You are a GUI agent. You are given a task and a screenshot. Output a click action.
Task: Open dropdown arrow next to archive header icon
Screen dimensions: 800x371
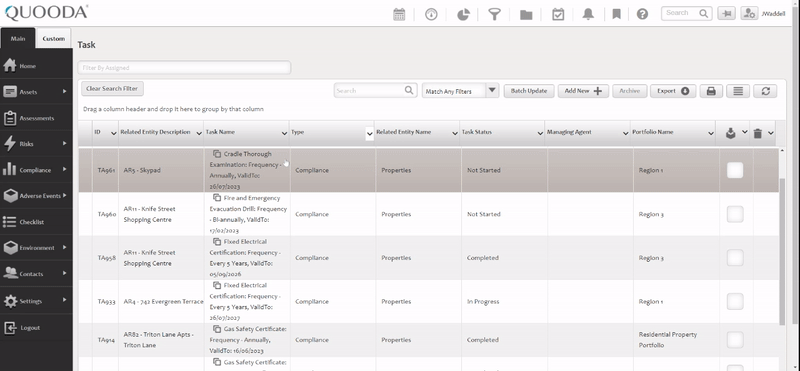point(744,132)
